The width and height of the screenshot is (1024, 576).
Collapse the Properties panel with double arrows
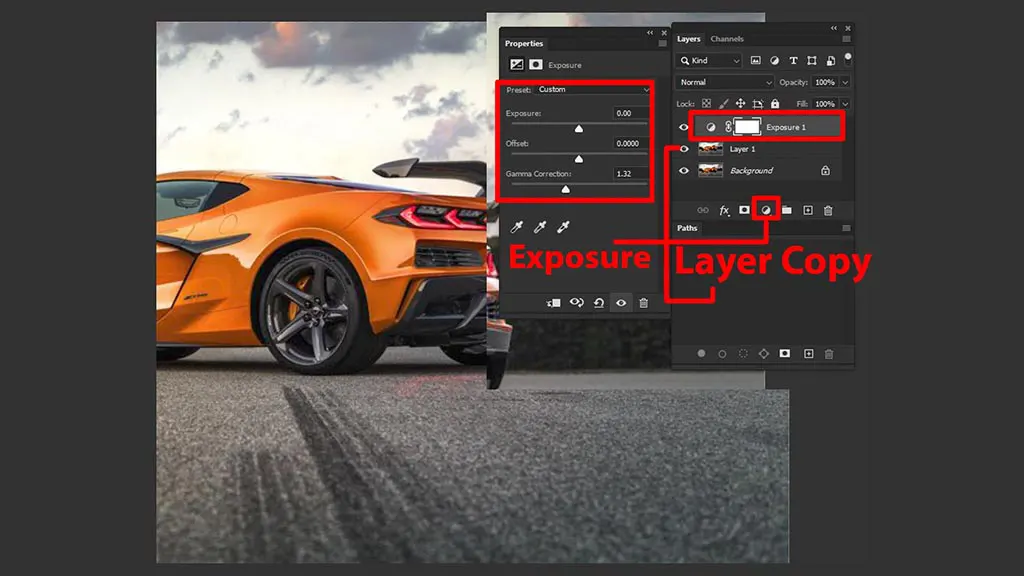click(x=650, y=33)
